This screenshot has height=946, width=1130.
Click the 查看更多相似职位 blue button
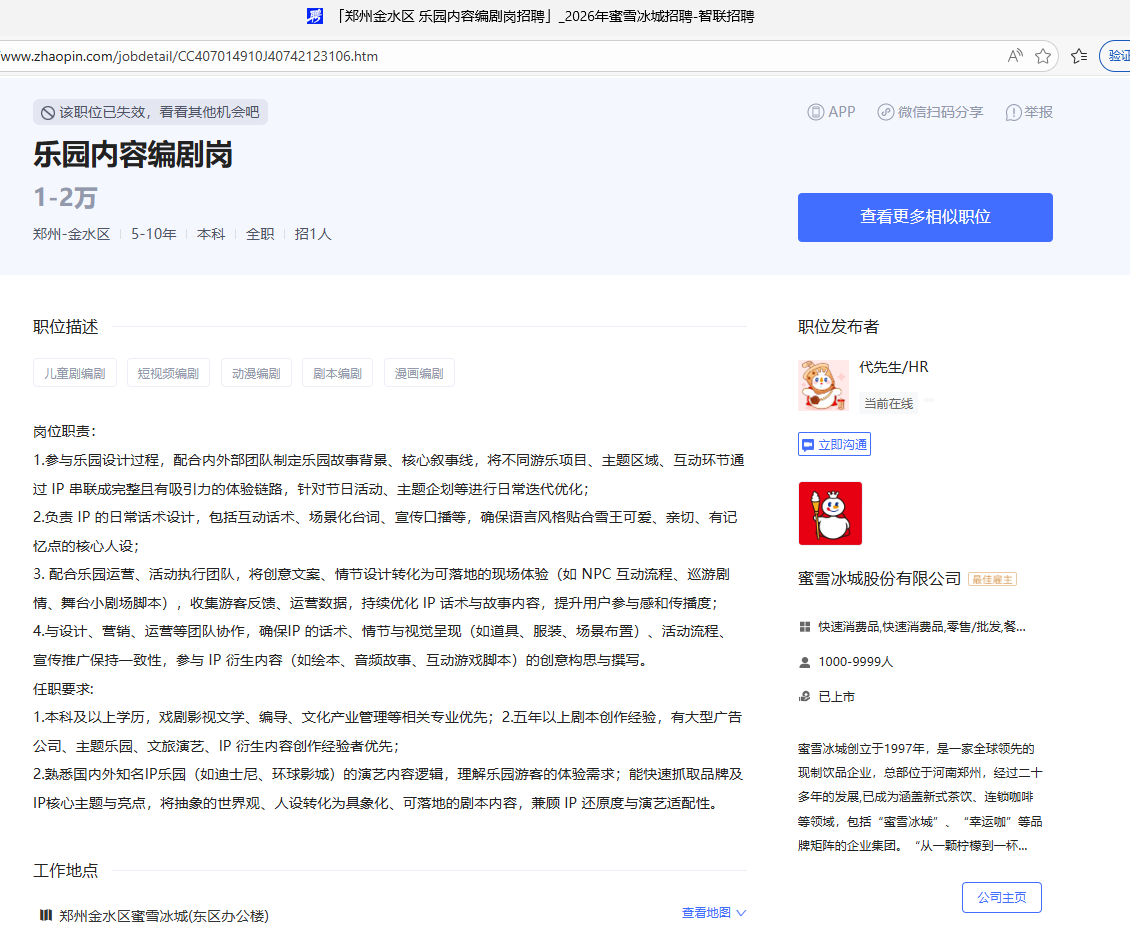point(924,217)
